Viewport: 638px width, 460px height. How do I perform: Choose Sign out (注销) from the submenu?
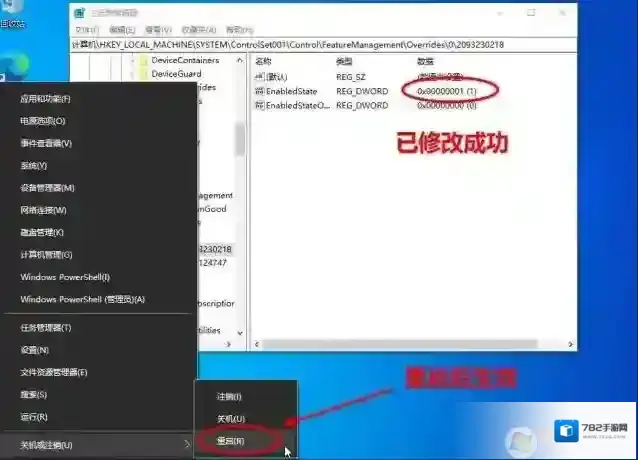[229, 396]
